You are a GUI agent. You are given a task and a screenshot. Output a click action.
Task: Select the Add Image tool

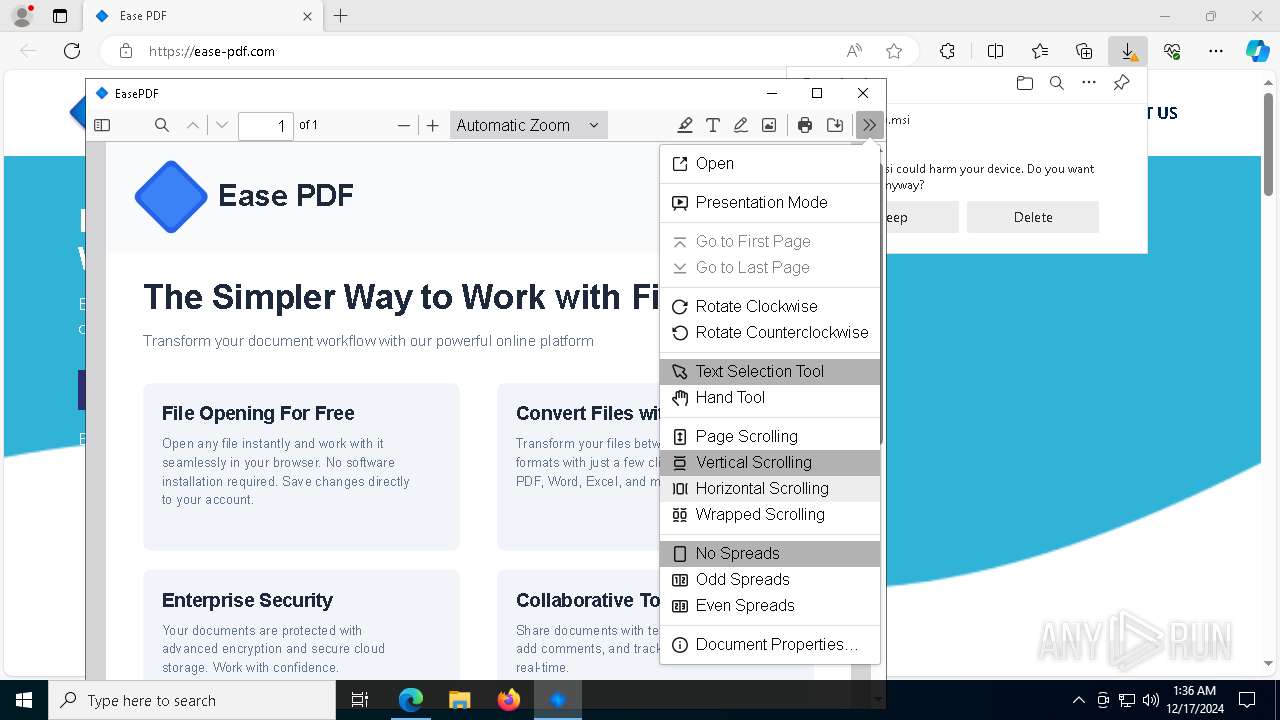point(769,125)
